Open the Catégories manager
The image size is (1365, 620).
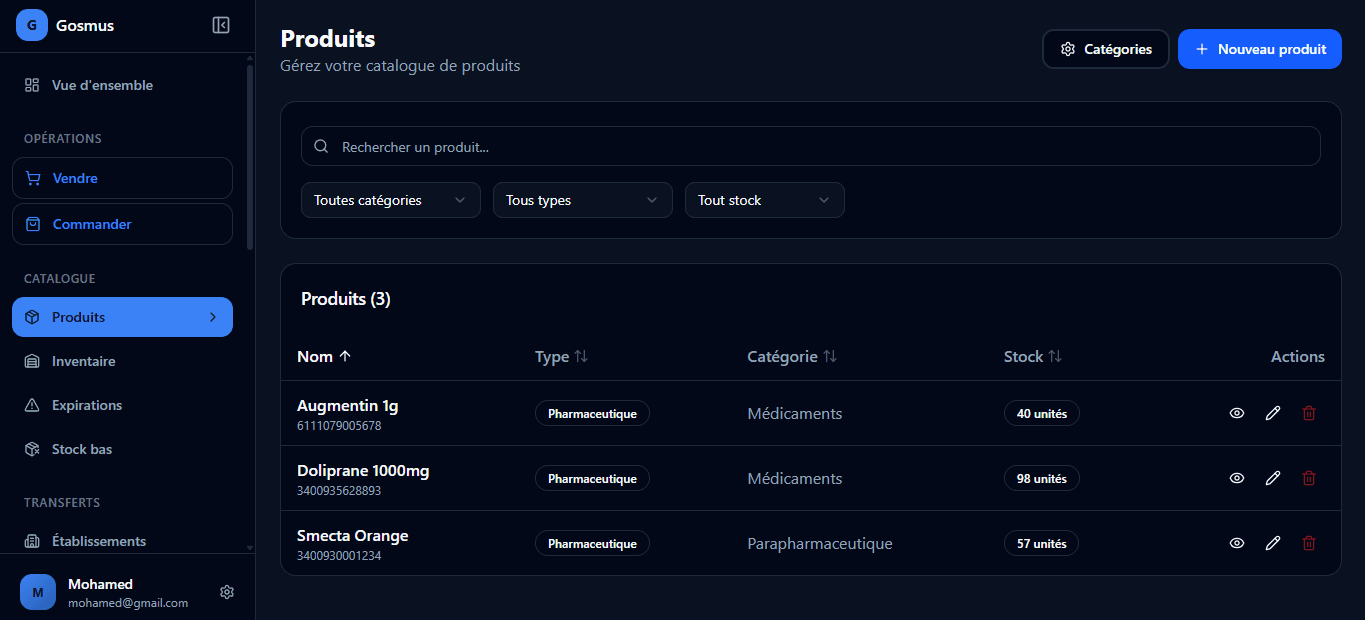(1105, 48)
